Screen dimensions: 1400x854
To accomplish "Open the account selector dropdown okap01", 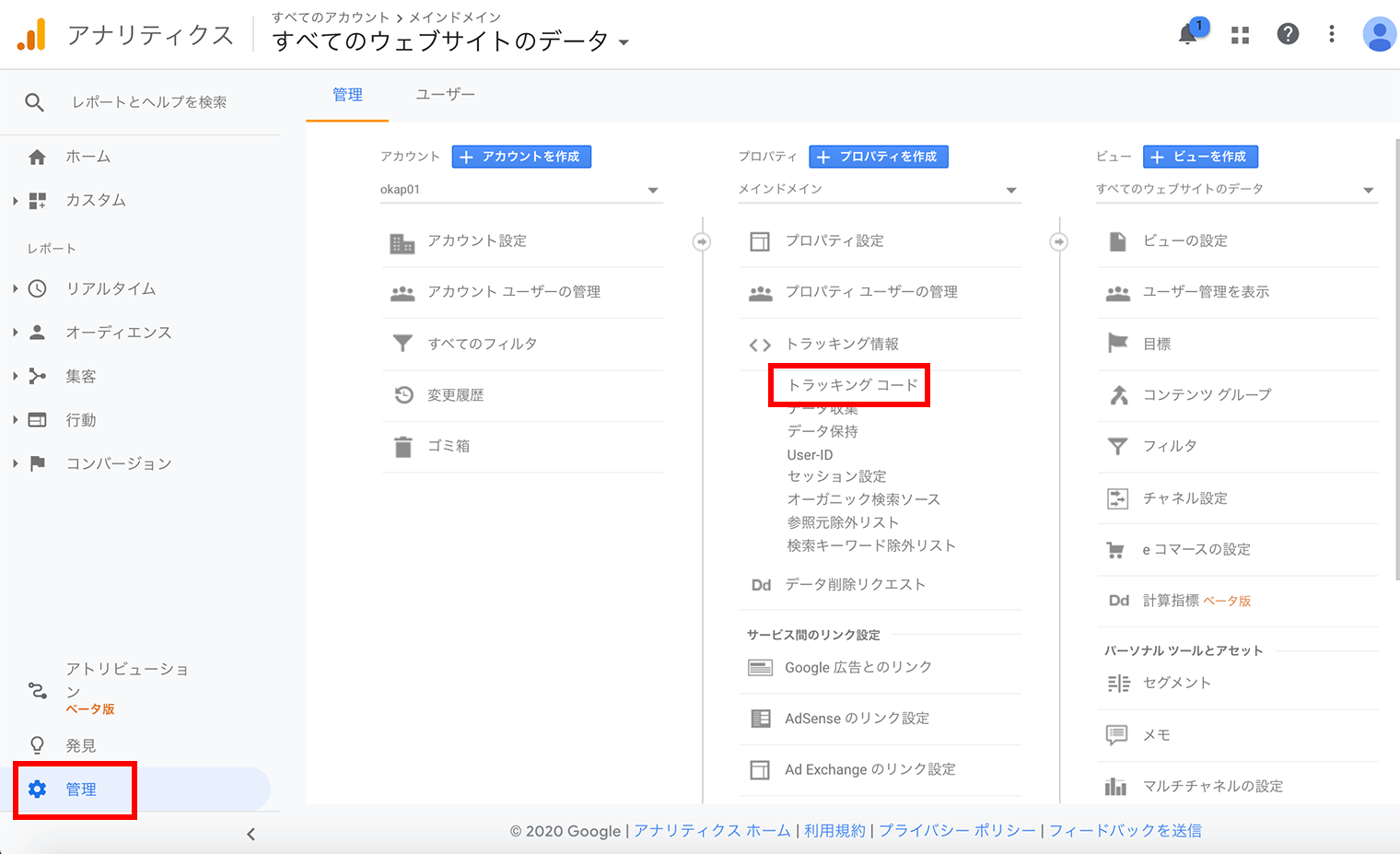I will (x=520, y=190).
